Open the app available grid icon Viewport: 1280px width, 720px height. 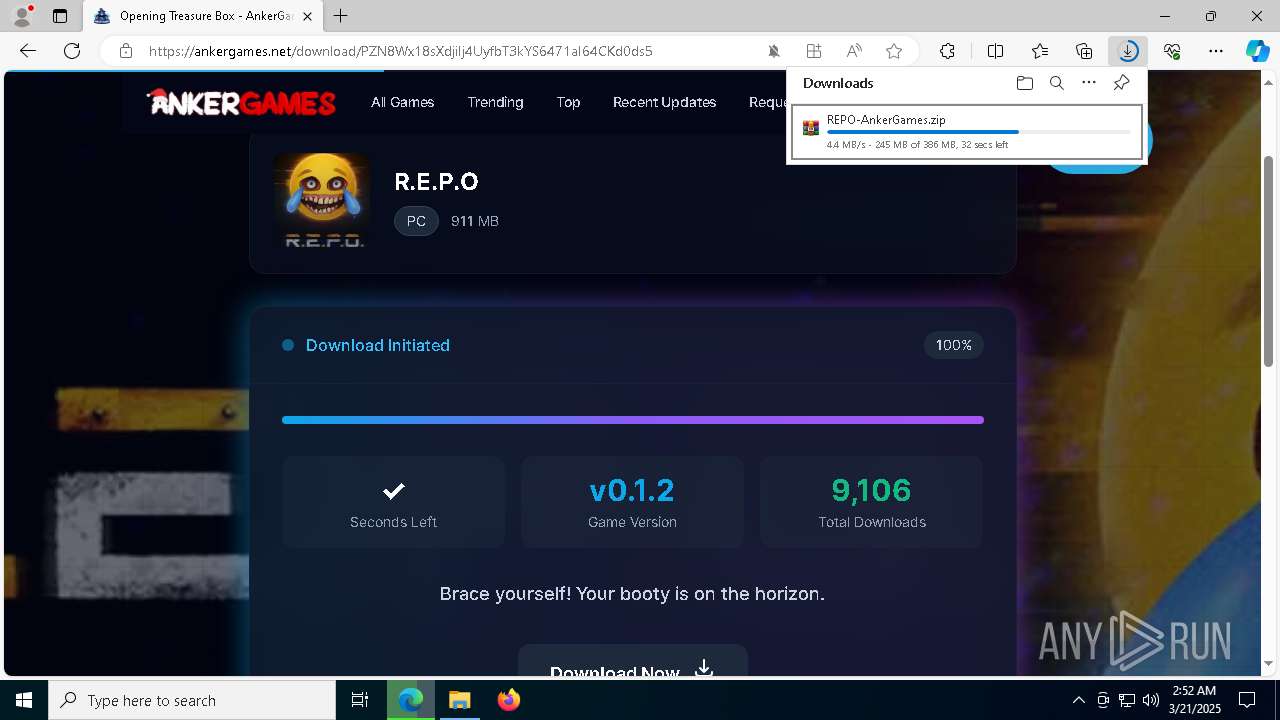(x=814, y=51)
